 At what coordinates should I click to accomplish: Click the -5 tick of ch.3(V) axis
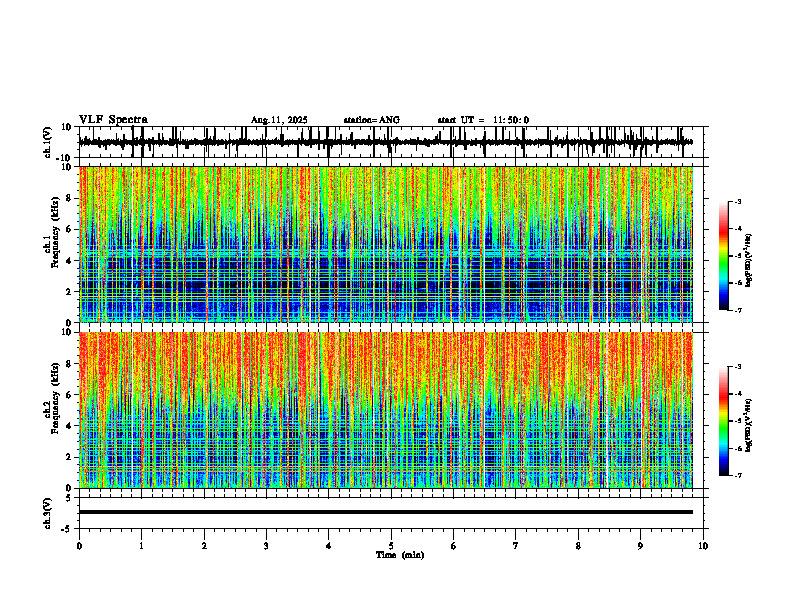68,529
